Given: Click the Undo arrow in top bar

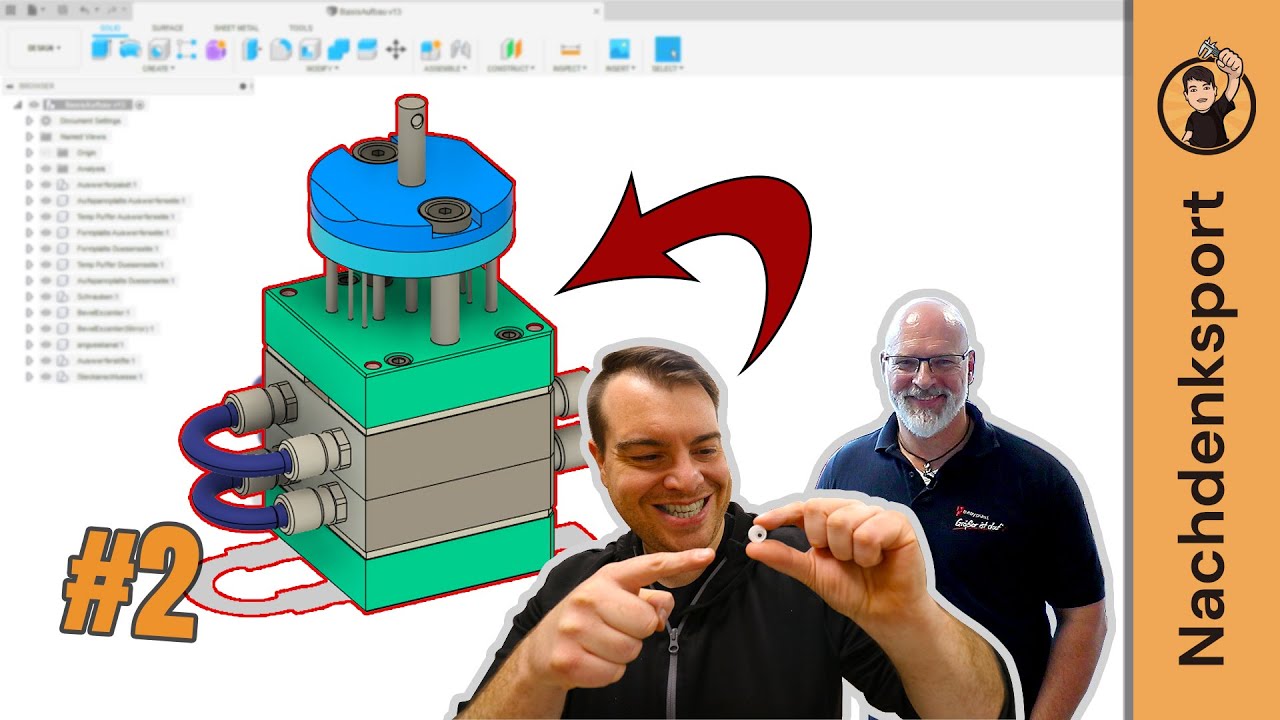Looking at the screenshot, I should click(85, 9).
